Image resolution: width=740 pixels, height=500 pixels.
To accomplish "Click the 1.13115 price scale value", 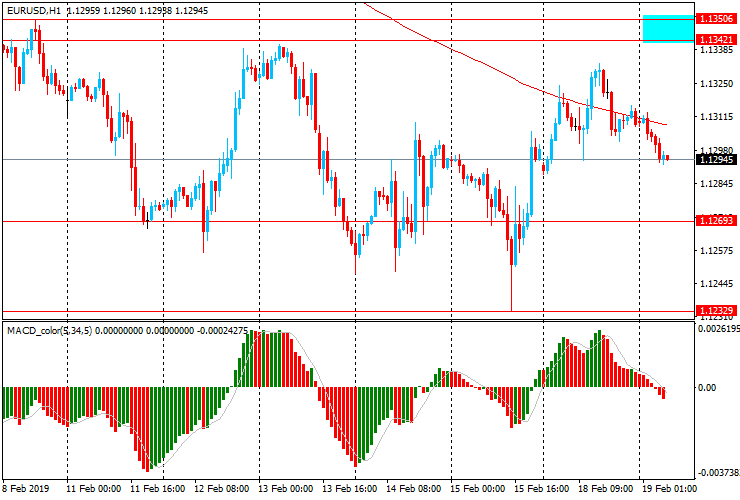I will click(x=716, y=117).
